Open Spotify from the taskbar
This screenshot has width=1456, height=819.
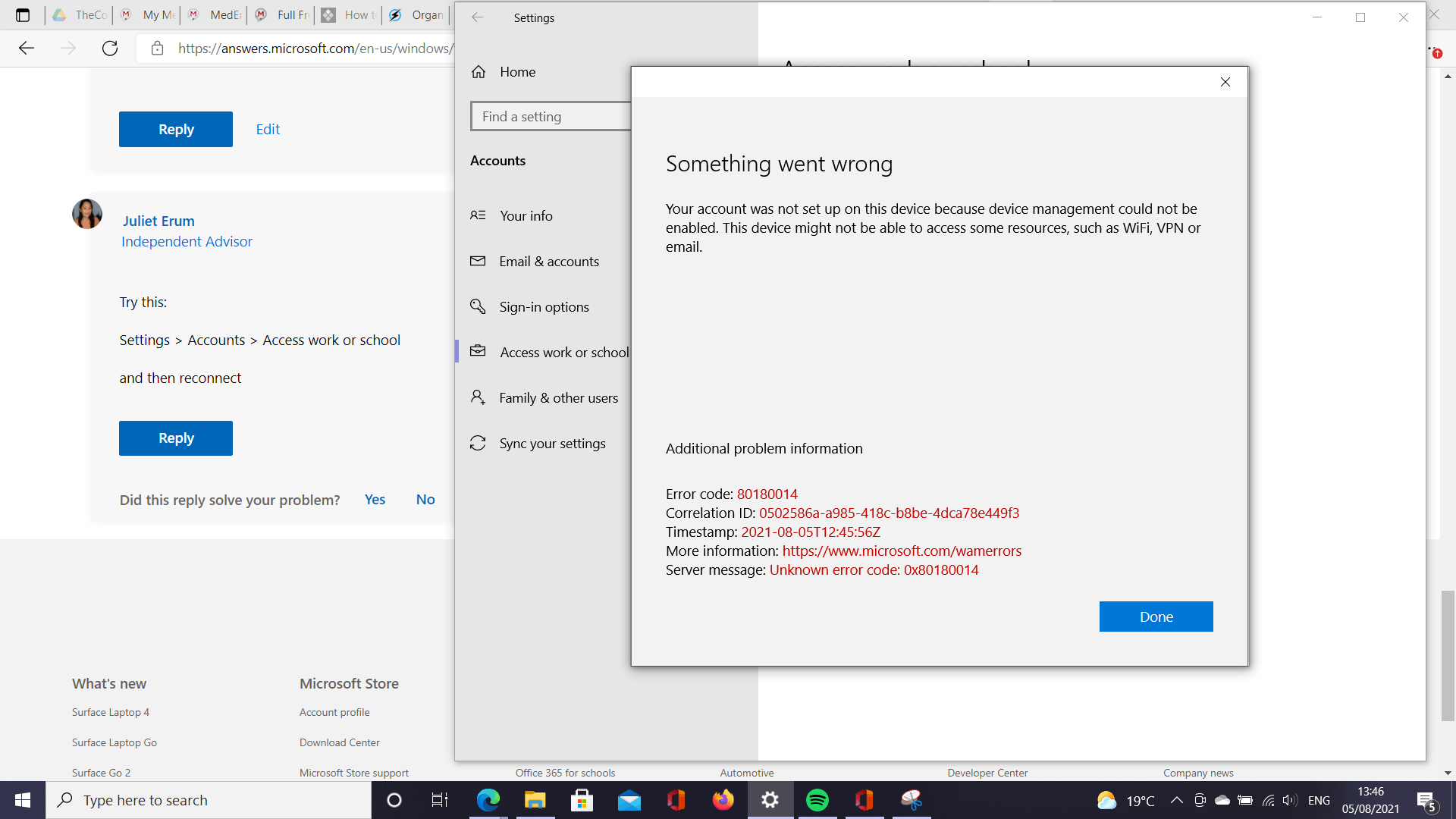817,800
